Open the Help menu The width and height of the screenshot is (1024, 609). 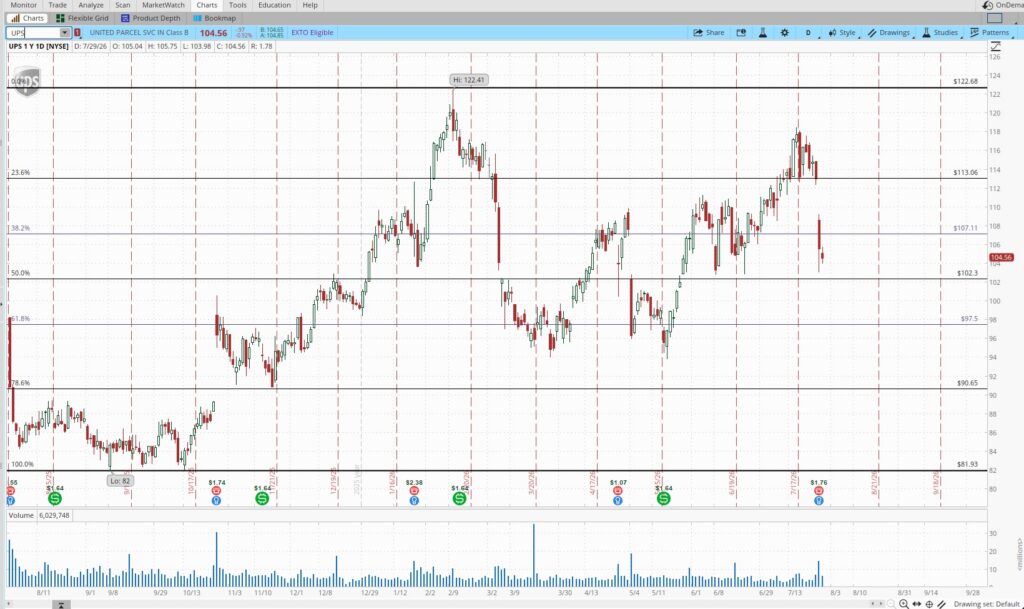point(310,5)
